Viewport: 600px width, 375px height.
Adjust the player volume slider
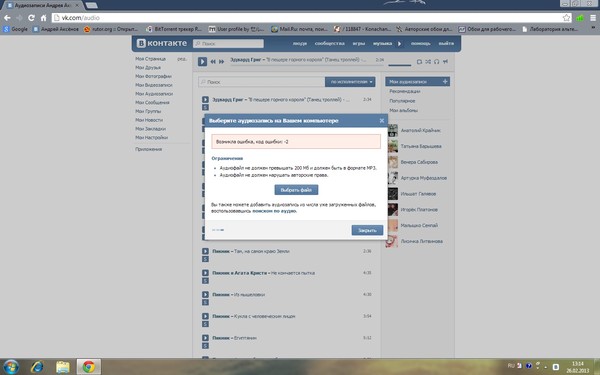pyautogui.click(x=399, y=65)
